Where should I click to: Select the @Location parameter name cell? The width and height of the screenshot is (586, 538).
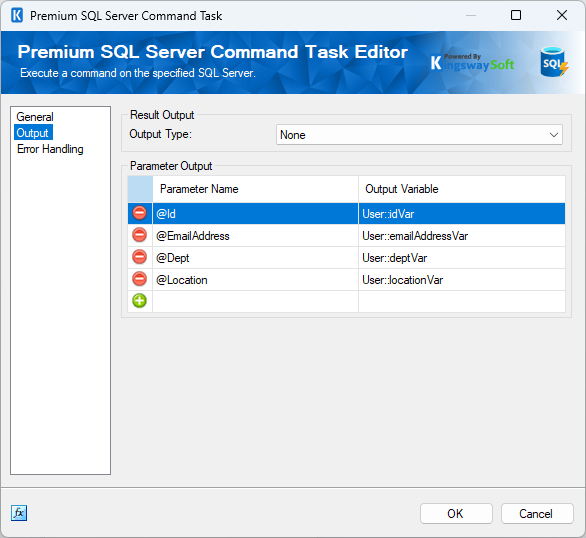click(255, 280)
